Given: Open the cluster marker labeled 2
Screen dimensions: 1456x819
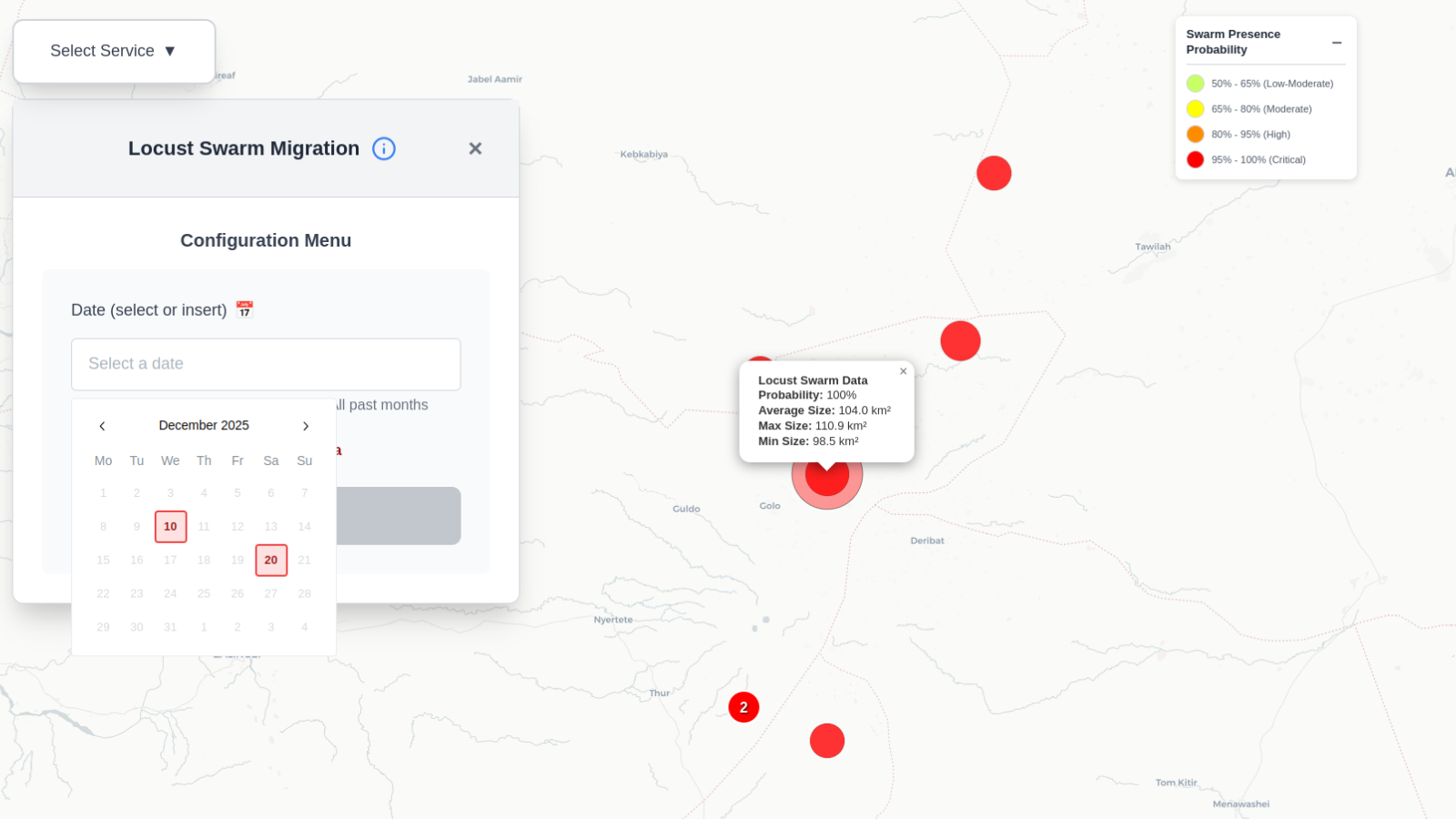Looking at the screenshot, I should point(743,707).
